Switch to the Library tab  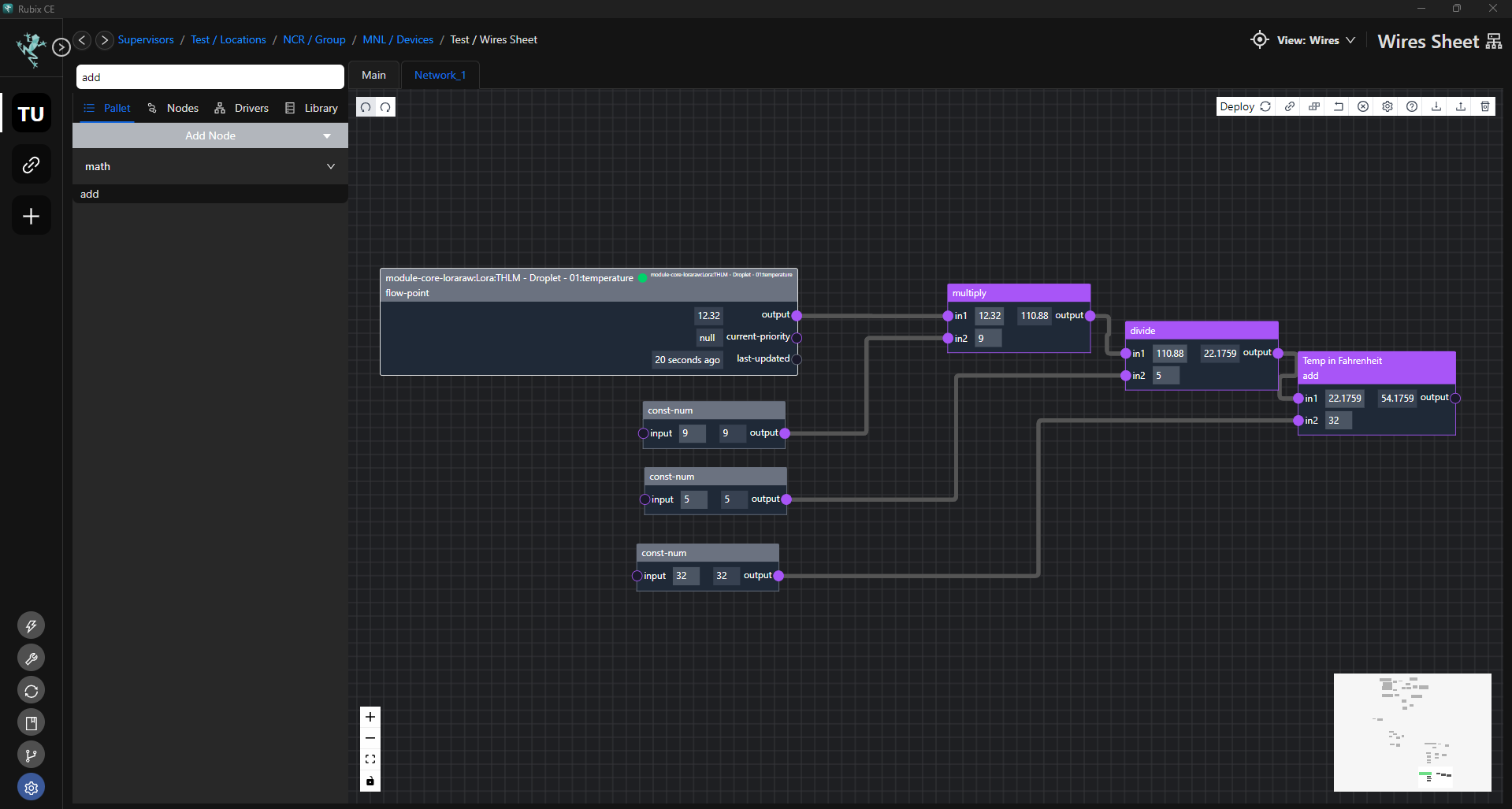(x=312, y=108)
